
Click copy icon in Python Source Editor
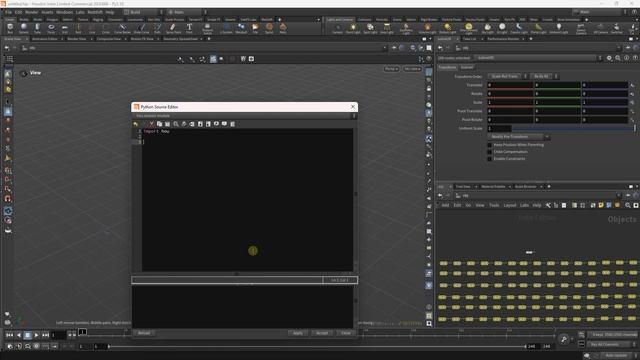[159, 124]
